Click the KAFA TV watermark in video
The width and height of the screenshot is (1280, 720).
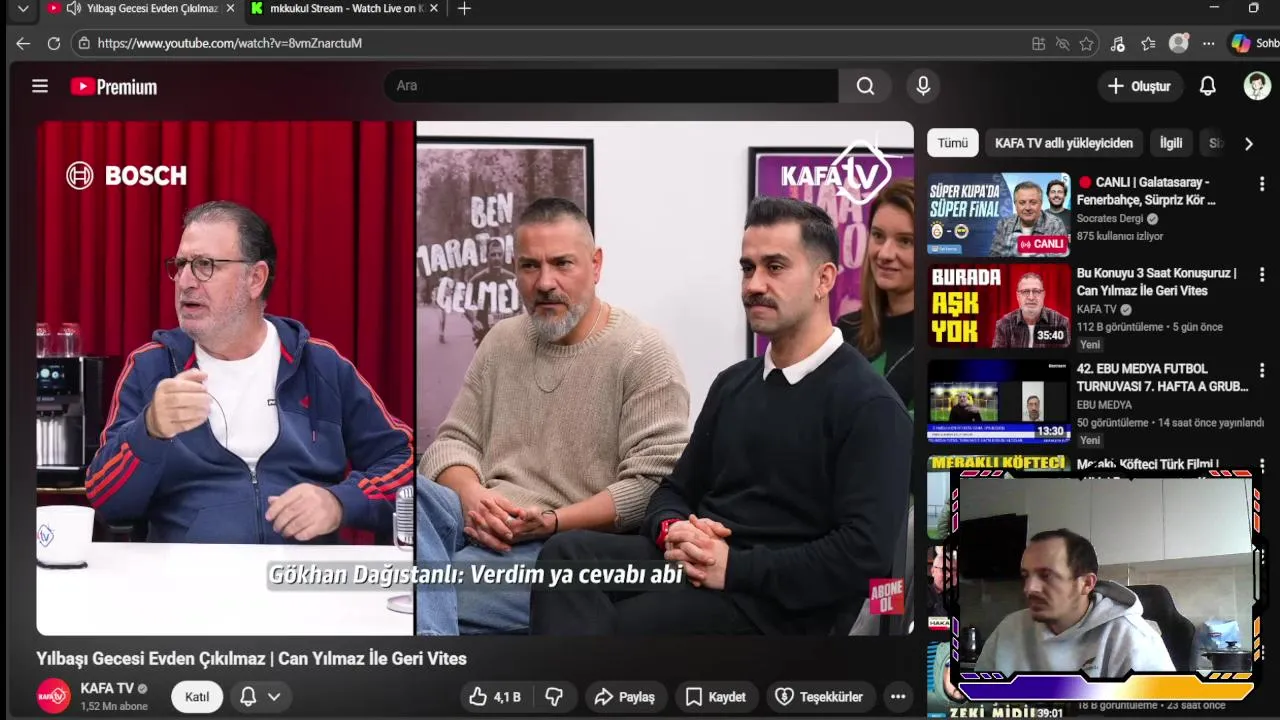pos(836,174)
